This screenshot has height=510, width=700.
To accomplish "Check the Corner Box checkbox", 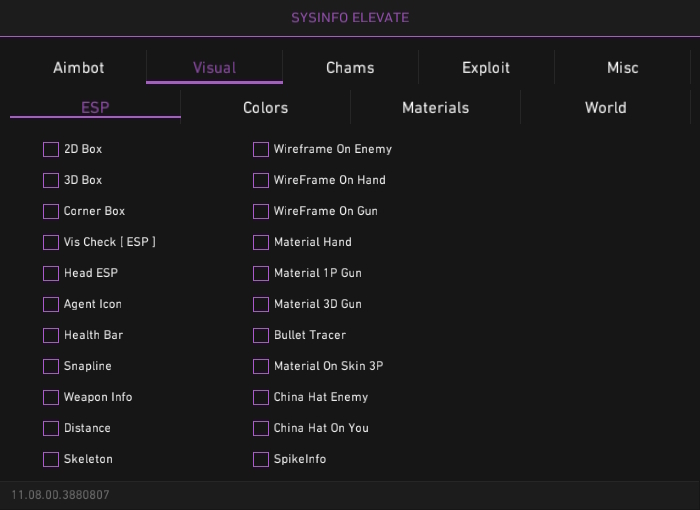I will click(51, 211).
